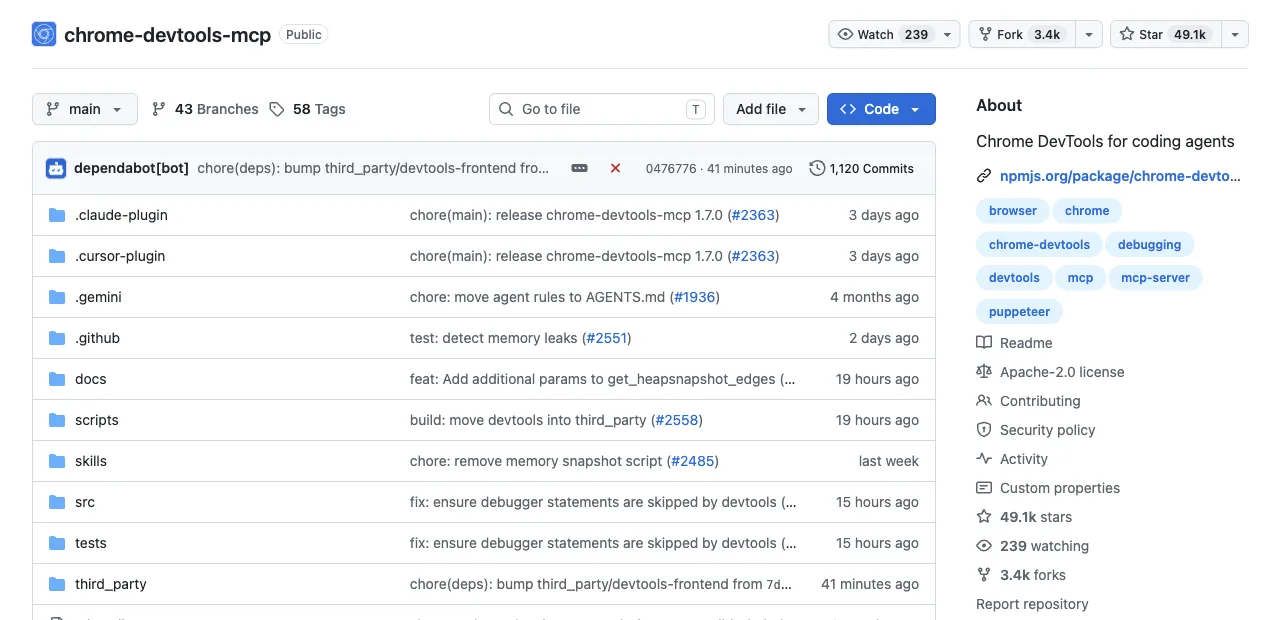Click the skills folder icon
This screenshot has width=1280, height=620.
(x=57, y=461)
